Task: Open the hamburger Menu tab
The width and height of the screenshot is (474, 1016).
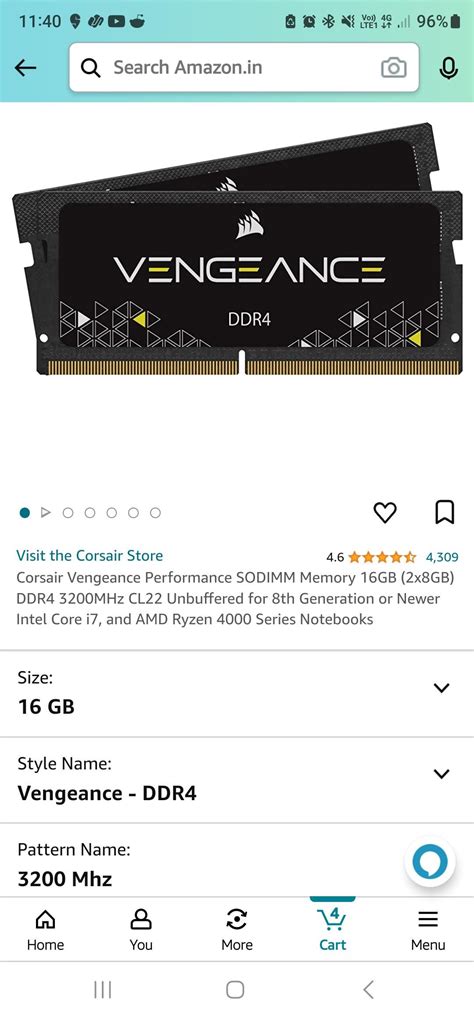Action: click(x=428, y=930)
